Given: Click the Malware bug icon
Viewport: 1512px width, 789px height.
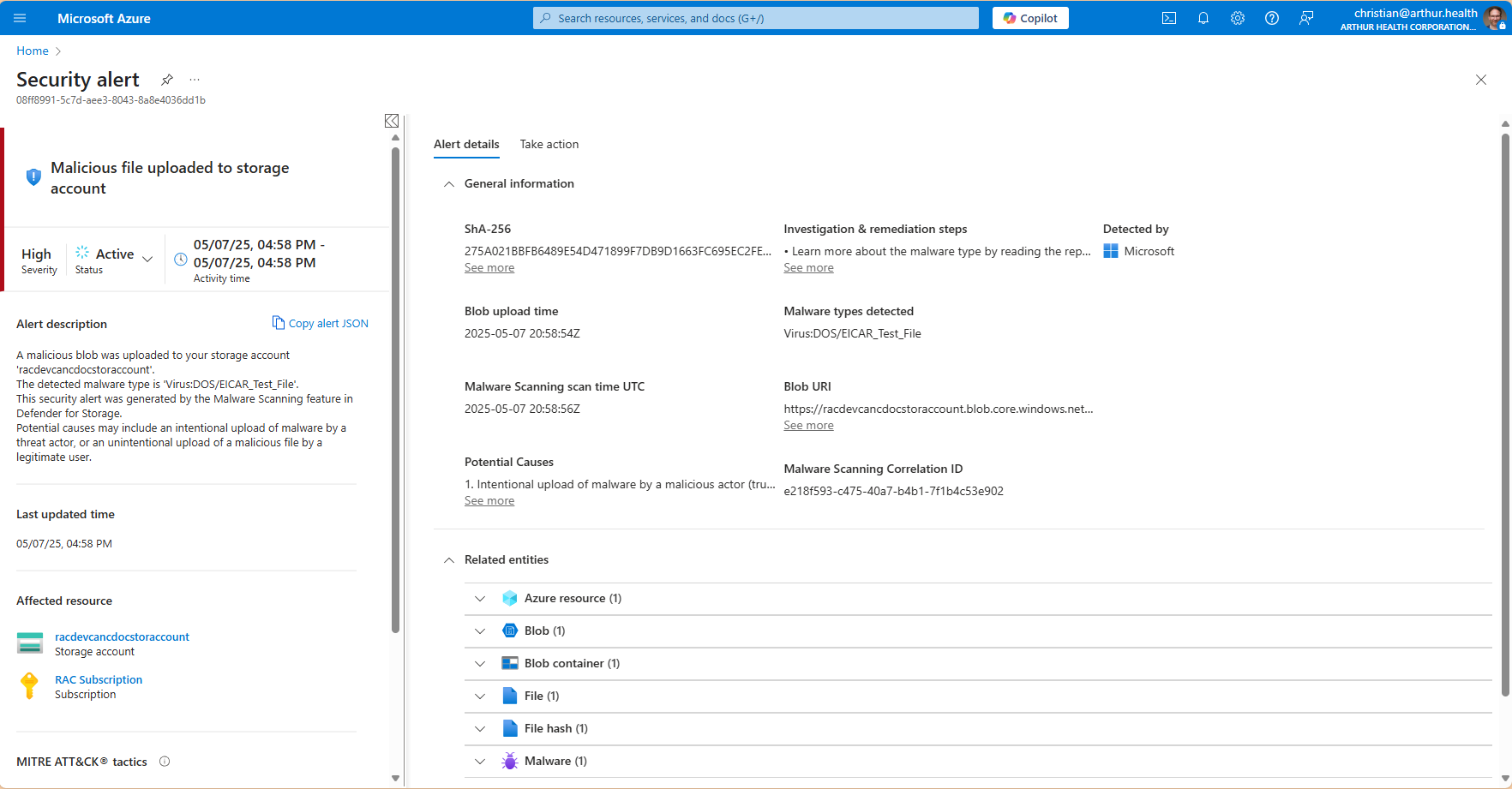Looking at the screenshot, I should (510, 761).
